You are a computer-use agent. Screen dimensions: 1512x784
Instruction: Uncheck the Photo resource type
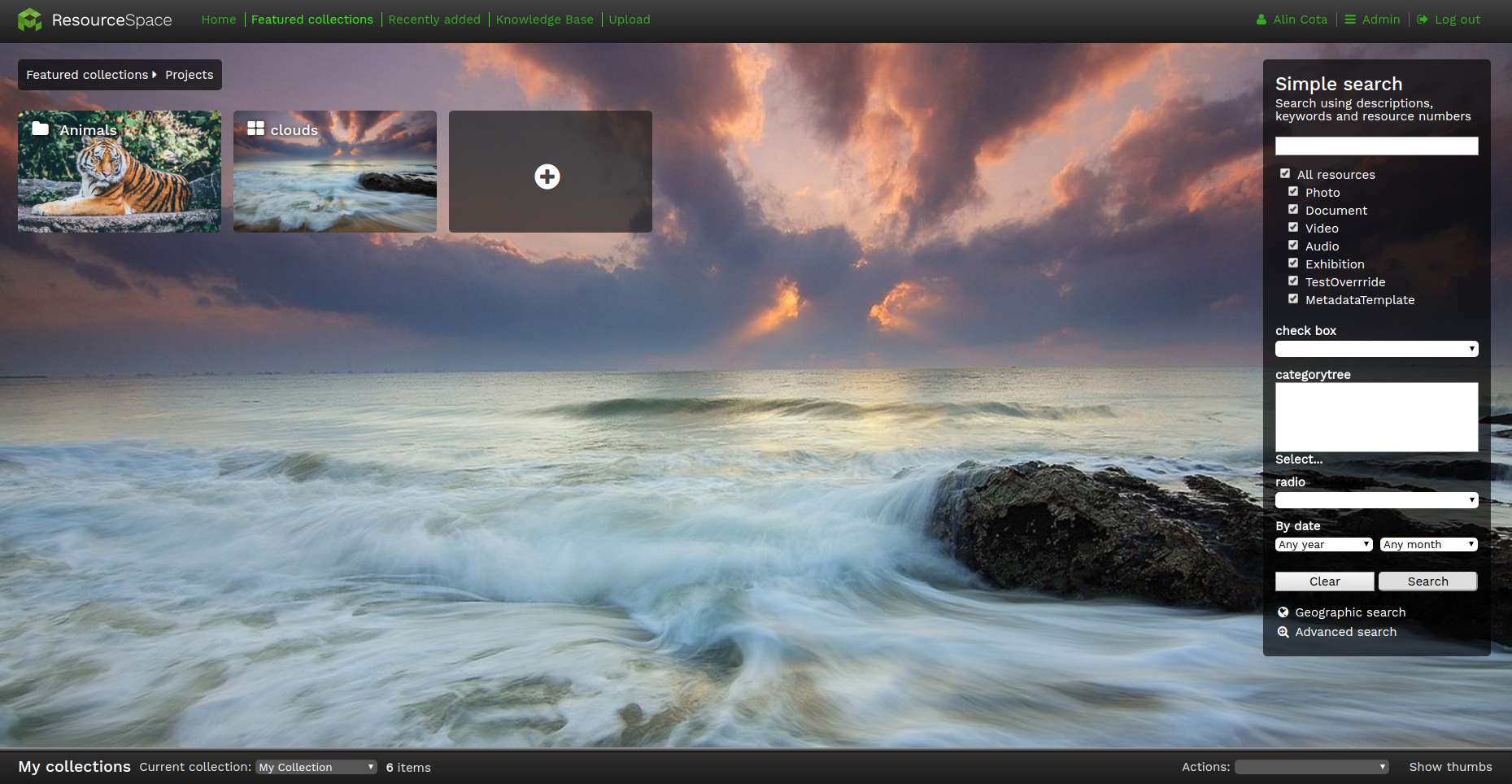point(1293,191)
